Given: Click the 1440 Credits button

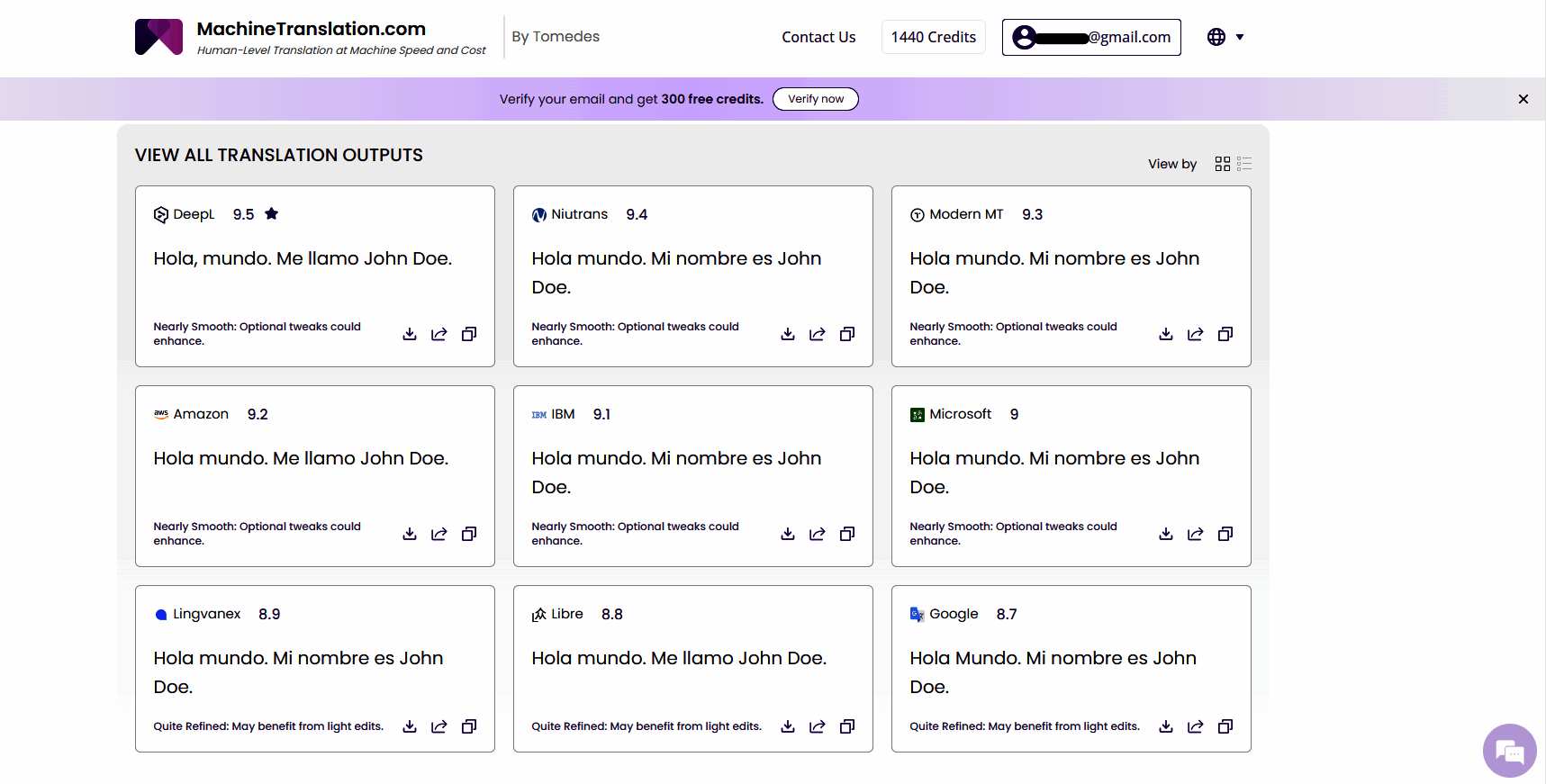Looking at the screenshot, I should pyautogui.click(x=934, y=37).
